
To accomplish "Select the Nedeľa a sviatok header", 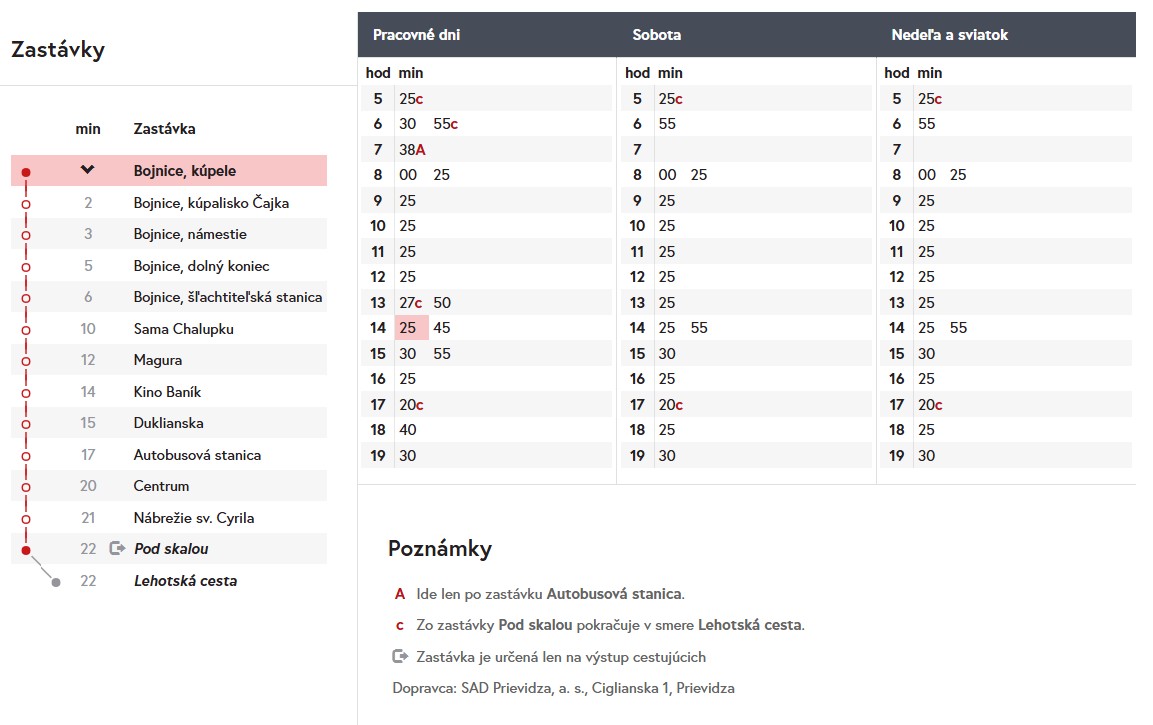I will pos(949,35).
